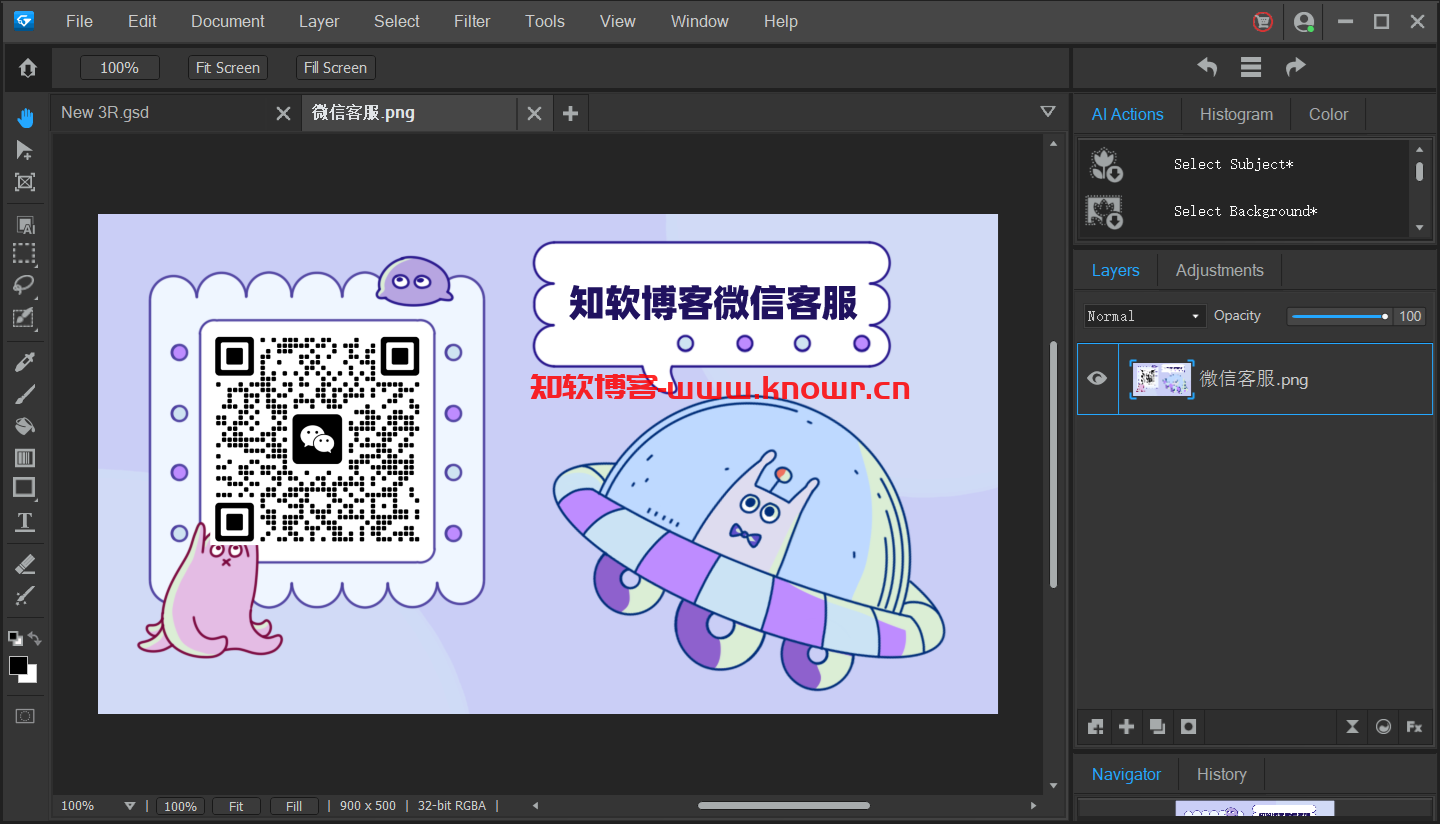
Task: Hide the 微信客服.png layer via eye icon
Action: click(1097, 378)
